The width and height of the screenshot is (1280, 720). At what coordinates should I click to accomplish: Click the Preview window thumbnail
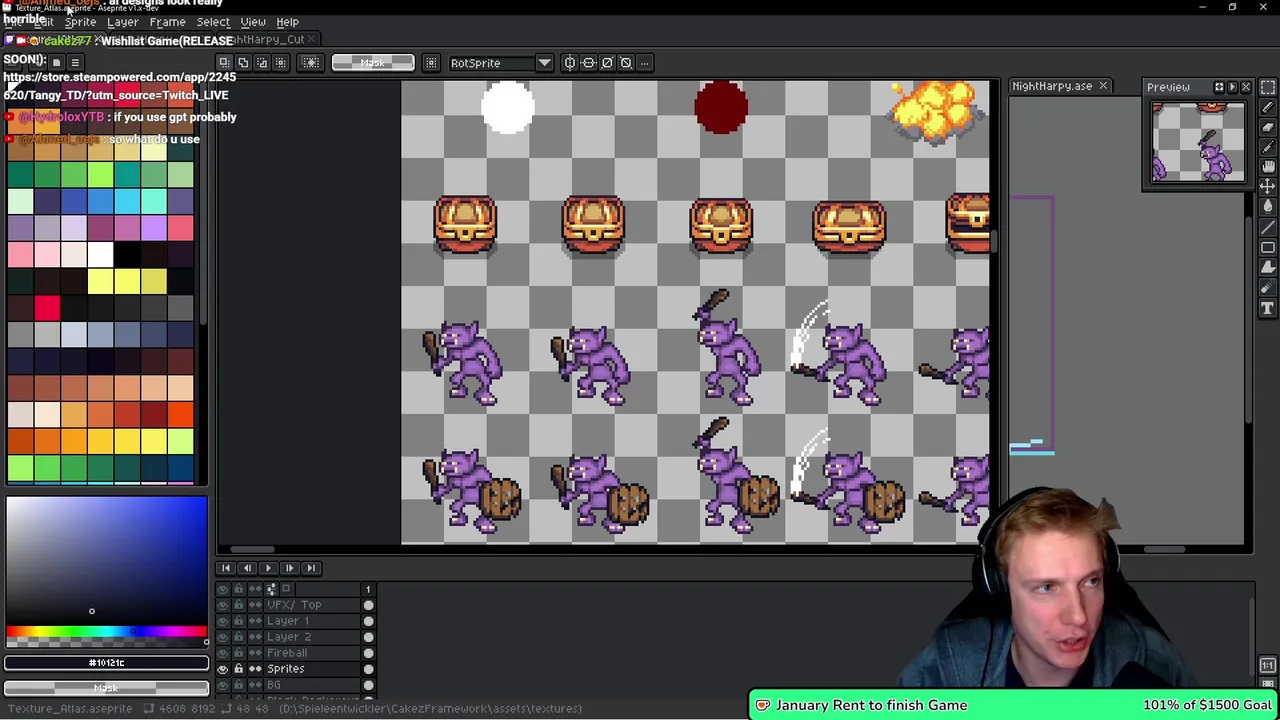(x=1198, y=142)
